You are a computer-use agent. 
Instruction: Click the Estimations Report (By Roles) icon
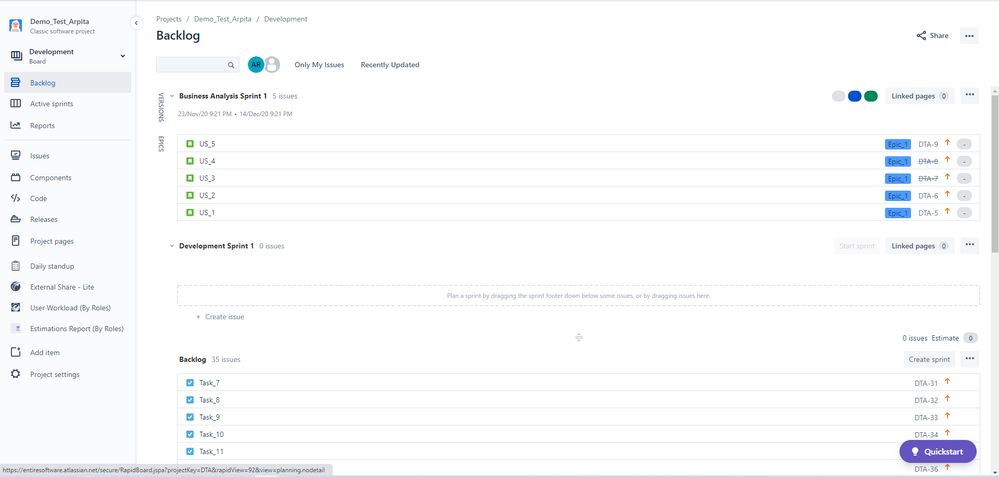16,329
